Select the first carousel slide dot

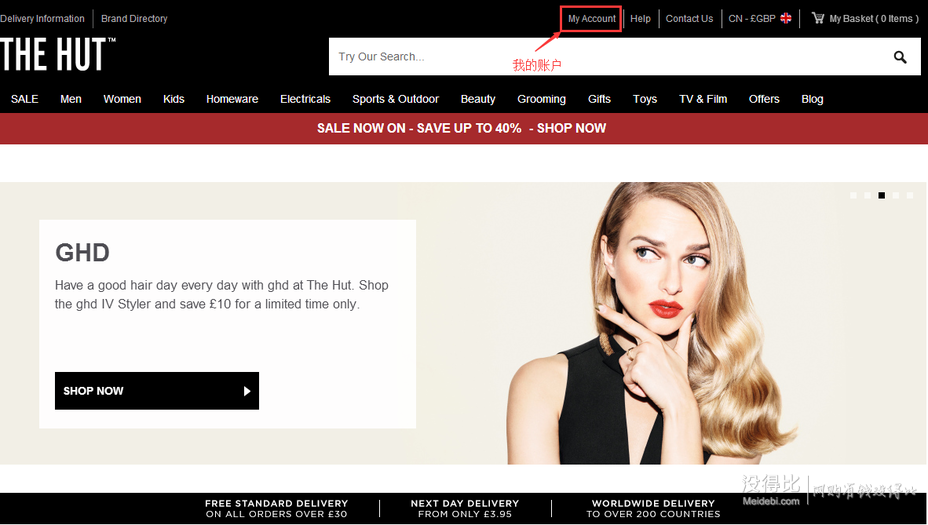(x=853, y=195)
